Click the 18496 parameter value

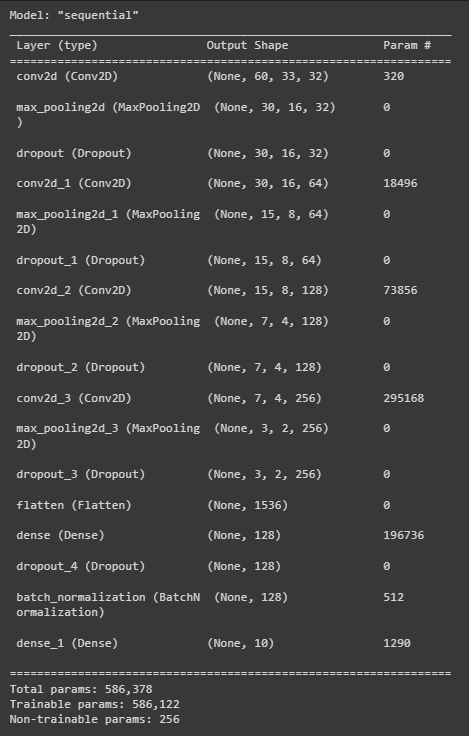tap(400, 183)
